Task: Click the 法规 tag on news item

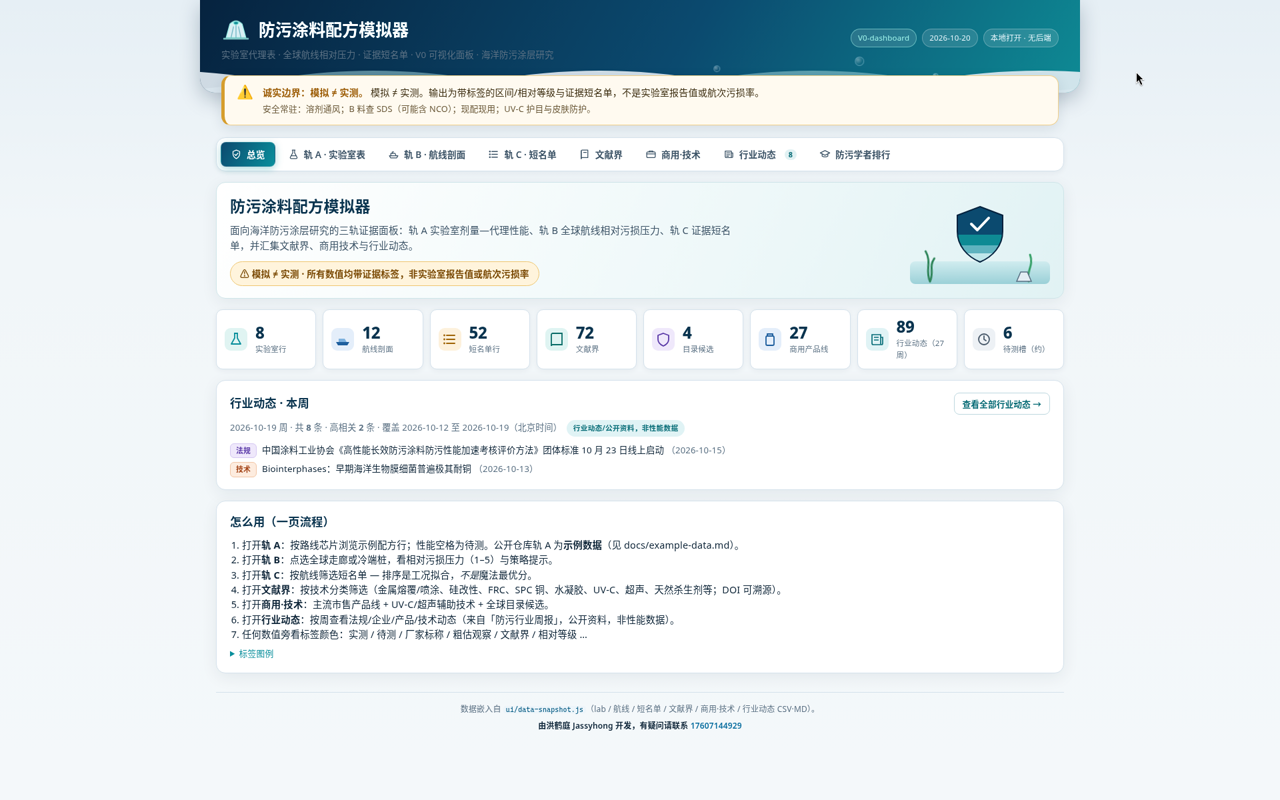Action: coord(243,451)
